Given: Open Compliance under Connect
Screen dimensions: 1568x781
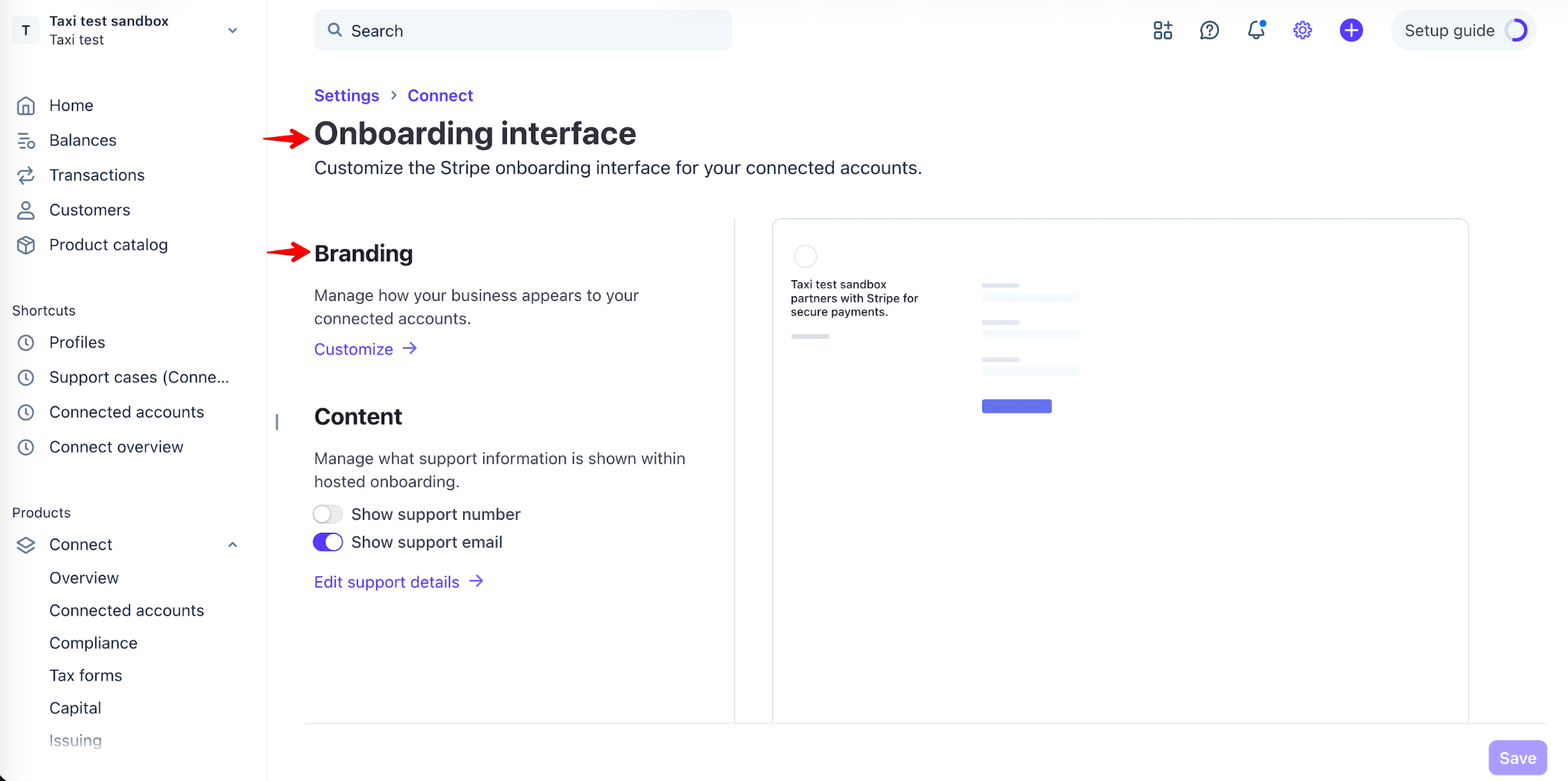Looking at the screenshot, I should (93, 643).
